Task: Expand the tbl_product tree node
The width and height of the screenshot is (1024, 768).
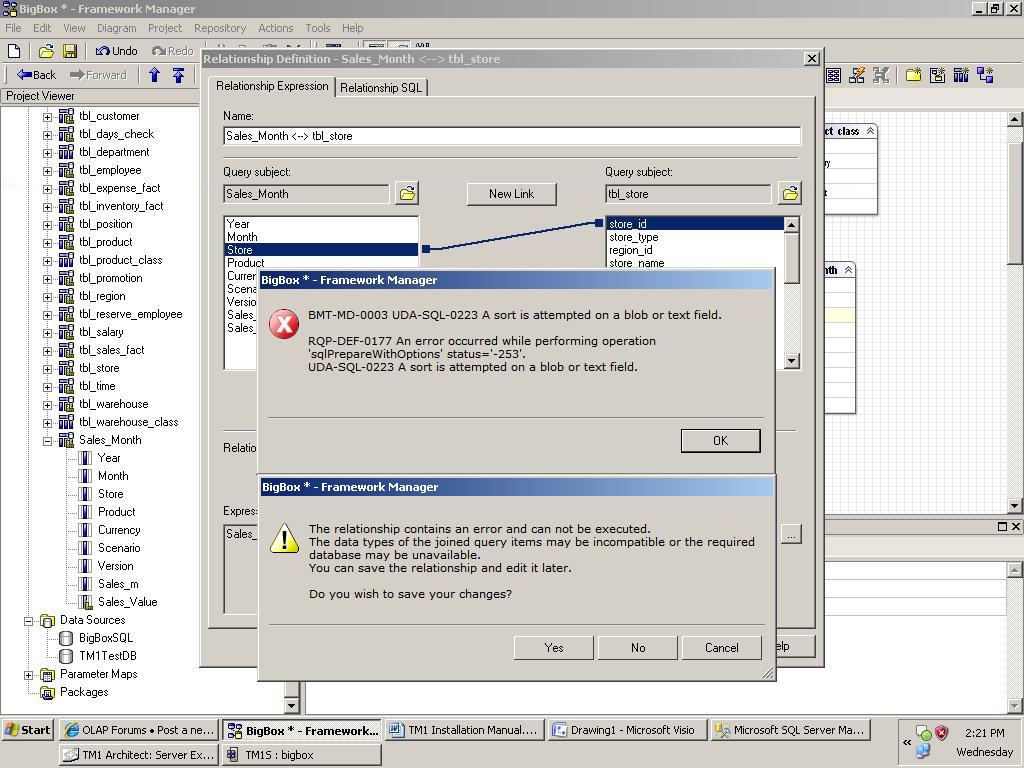Action: pyautogui.click(x=49, y=242)
